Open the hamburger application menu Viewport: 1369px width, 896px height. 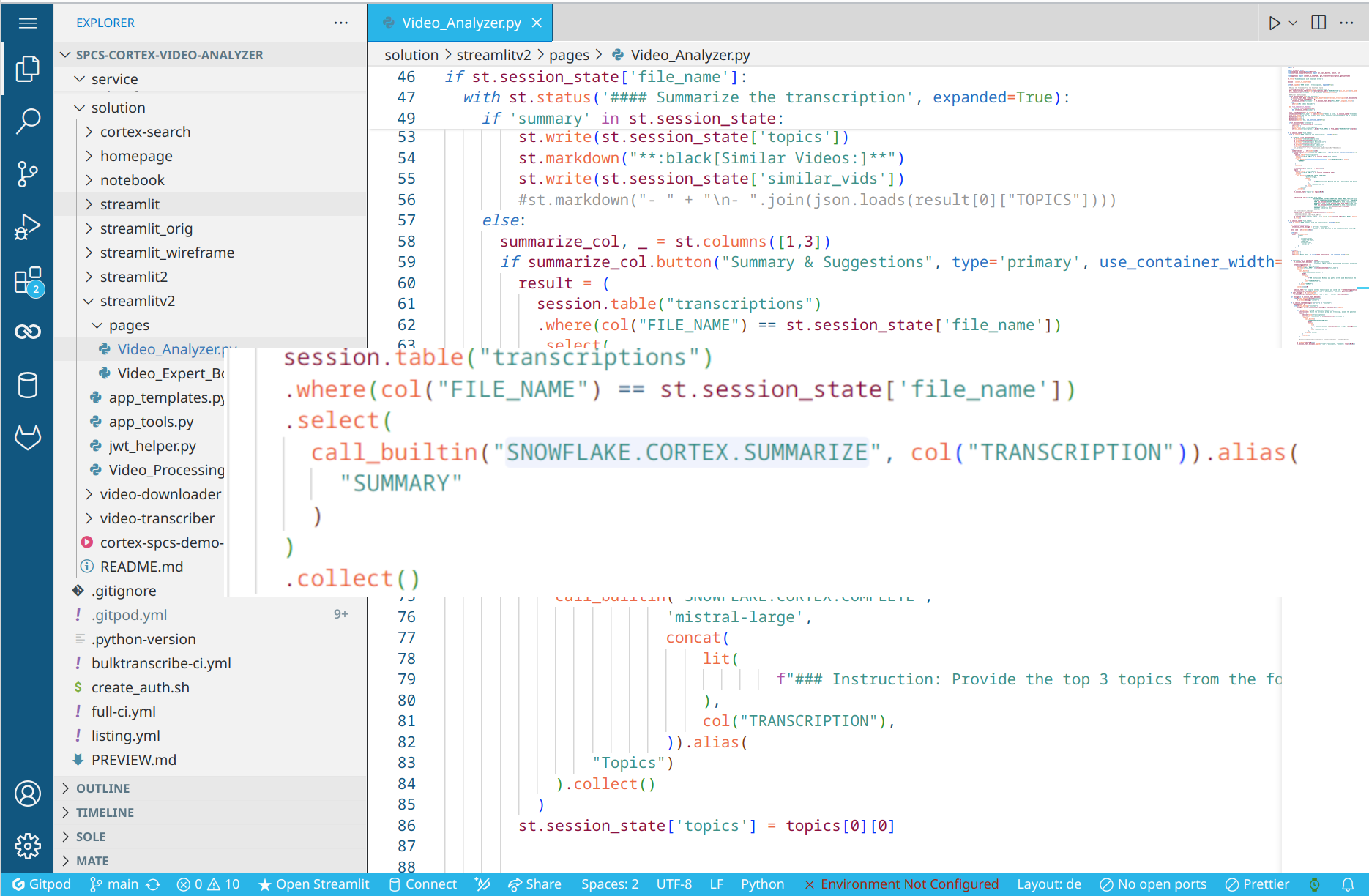27,23
